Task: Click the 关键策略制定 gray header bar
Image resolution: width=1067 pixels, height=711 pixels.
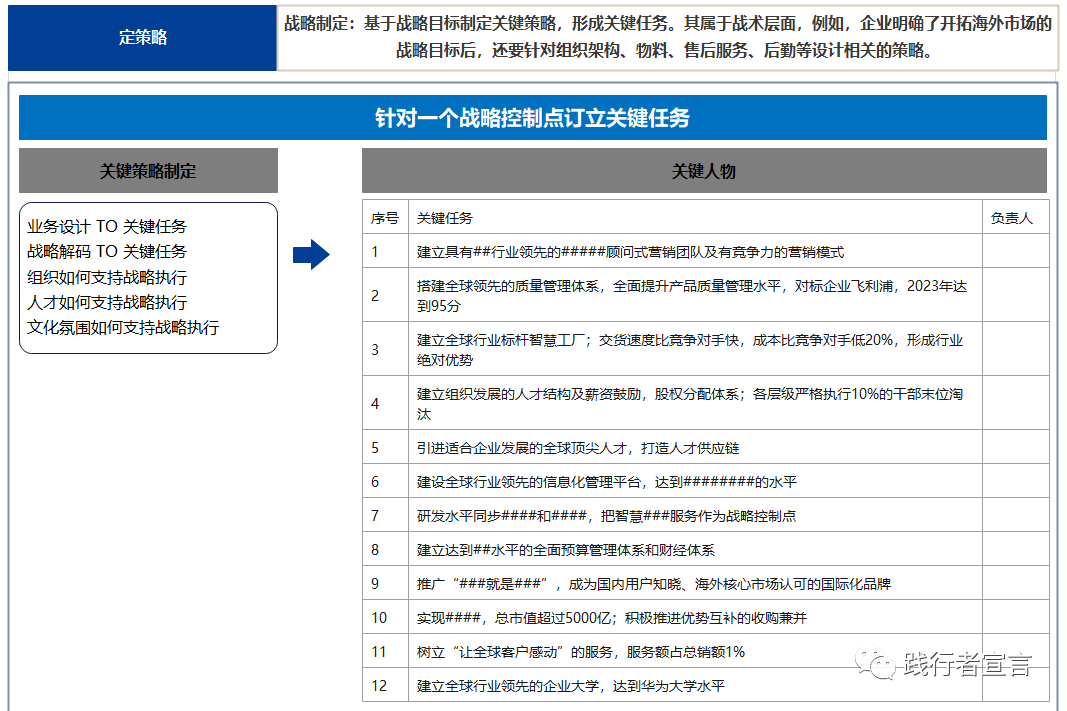Action: (148, 170)
